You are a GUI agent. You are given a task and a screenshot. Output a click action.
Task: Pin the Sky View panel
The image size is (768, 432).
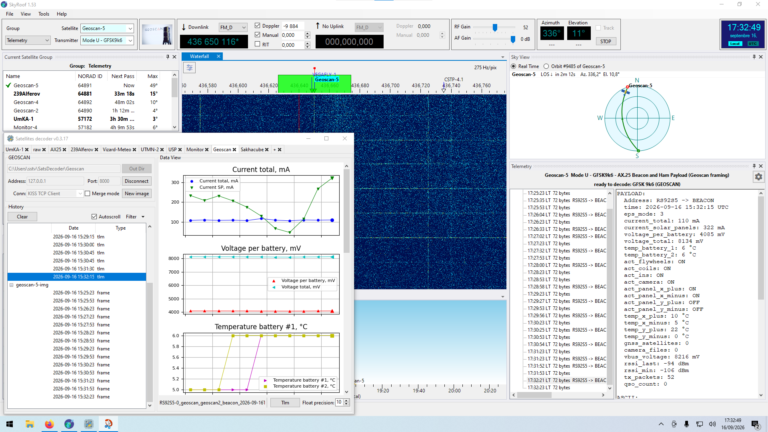754,57
